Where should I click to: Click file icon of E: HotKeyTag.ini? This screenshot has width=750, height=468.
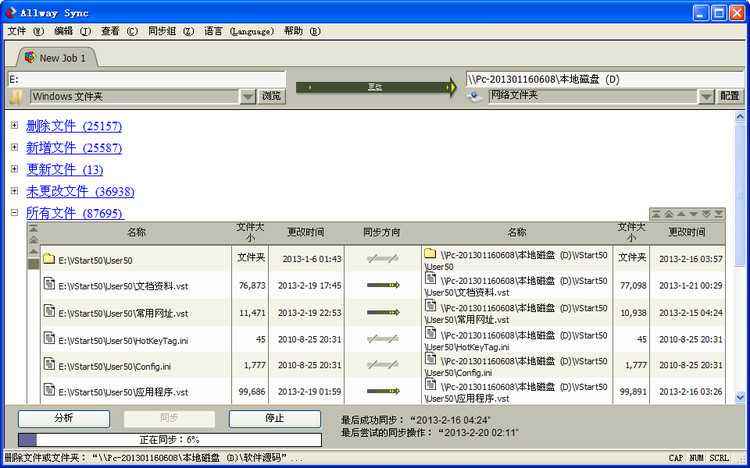pos(49,338)
